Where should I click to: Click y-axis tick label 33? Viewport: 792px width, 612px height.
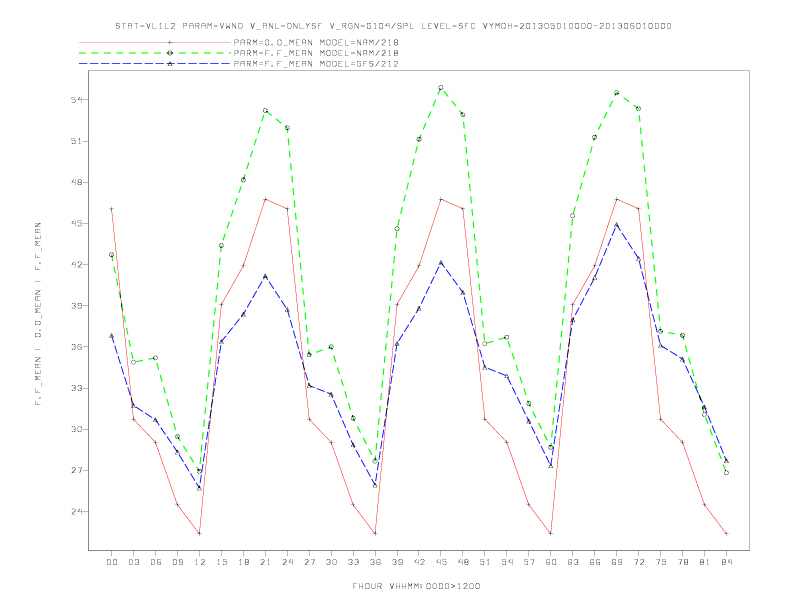76,388
